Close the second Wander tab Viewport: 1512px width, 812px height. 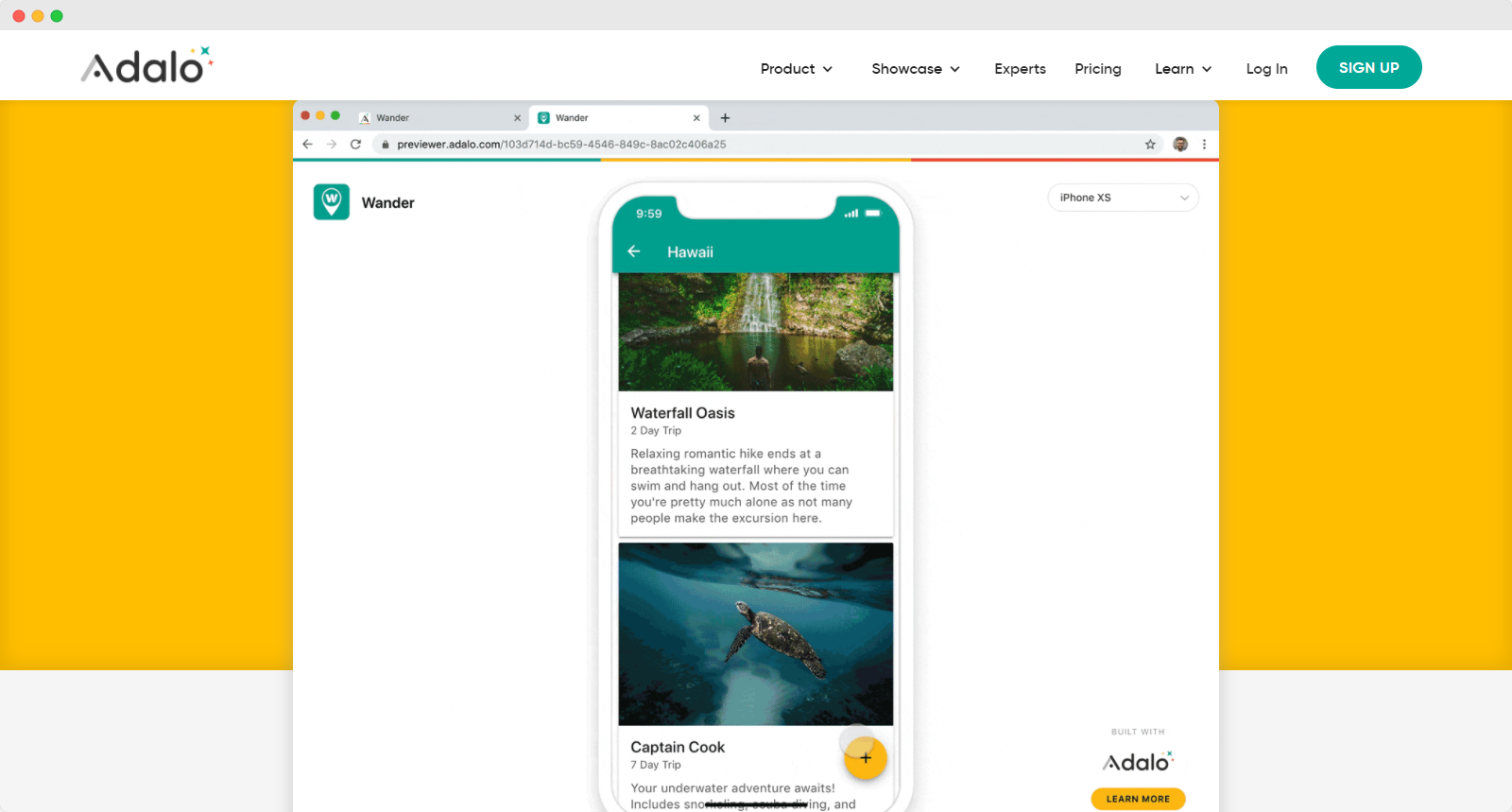pyautogui.click(x=696, y=118)
